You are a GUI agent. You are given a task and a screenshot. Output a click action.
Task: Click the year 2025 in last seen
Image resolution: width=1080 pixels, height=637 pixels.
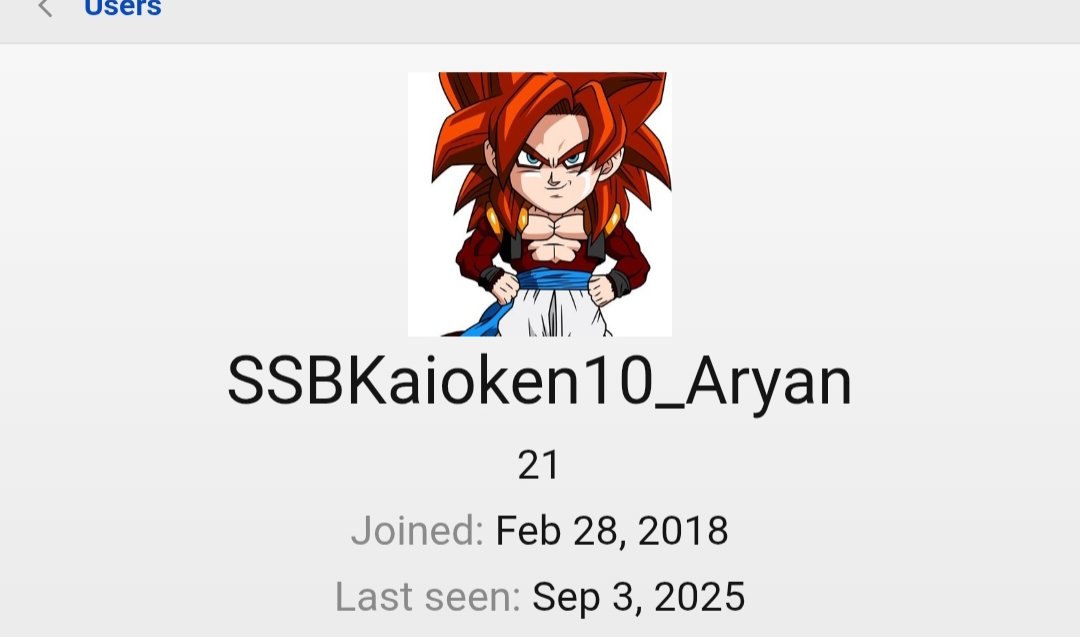tap(699, 597)
